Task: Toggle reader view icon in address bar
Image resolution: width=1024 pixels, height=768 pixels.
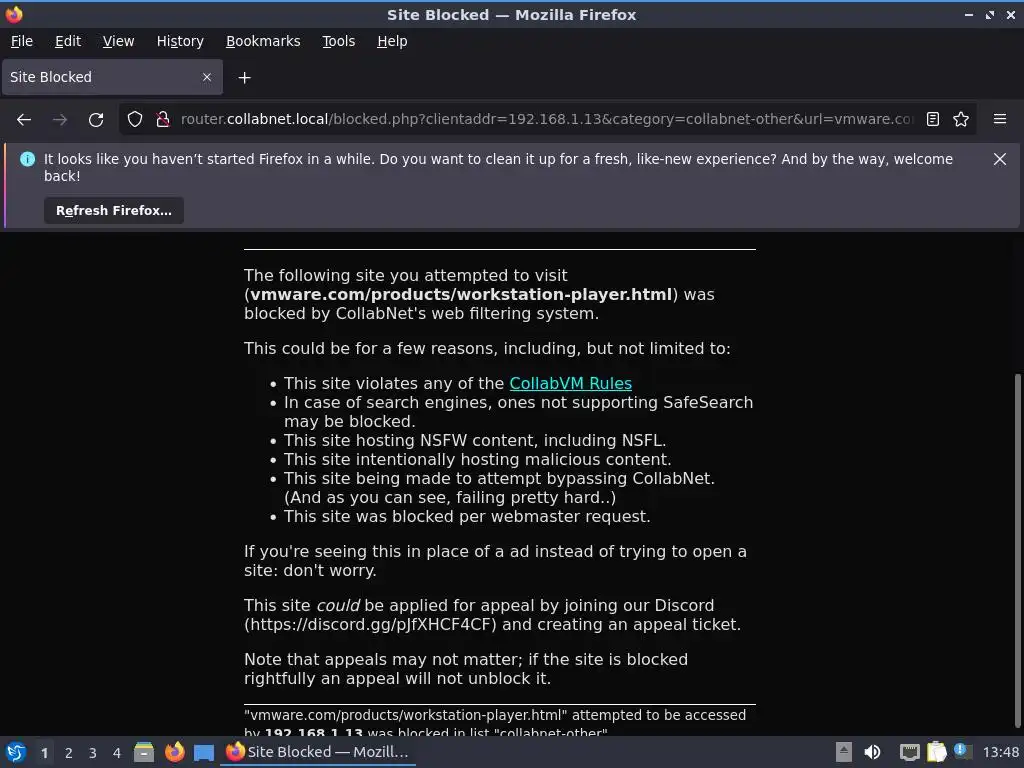Action: (933, 120)
